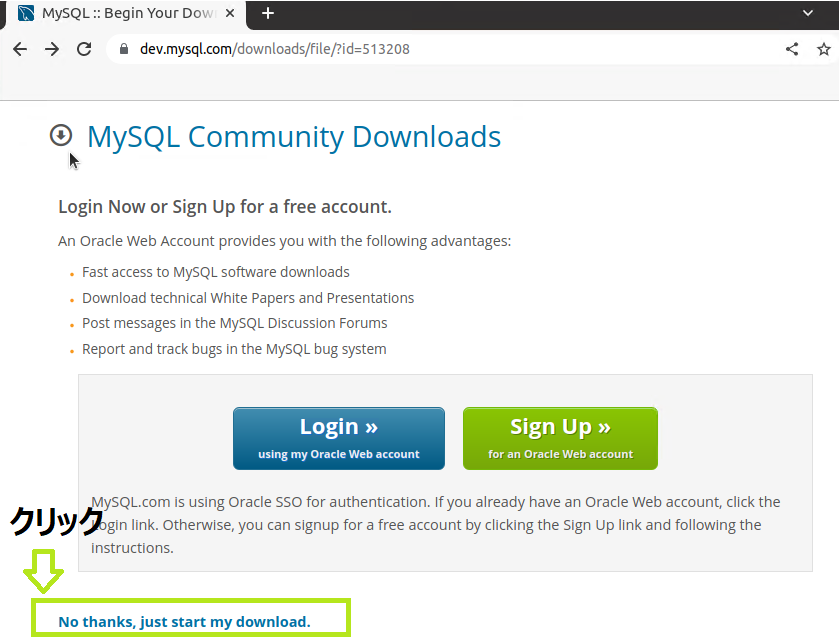Toggle the bookmark star for this page
839x637 pixels.
coord(826,48)
